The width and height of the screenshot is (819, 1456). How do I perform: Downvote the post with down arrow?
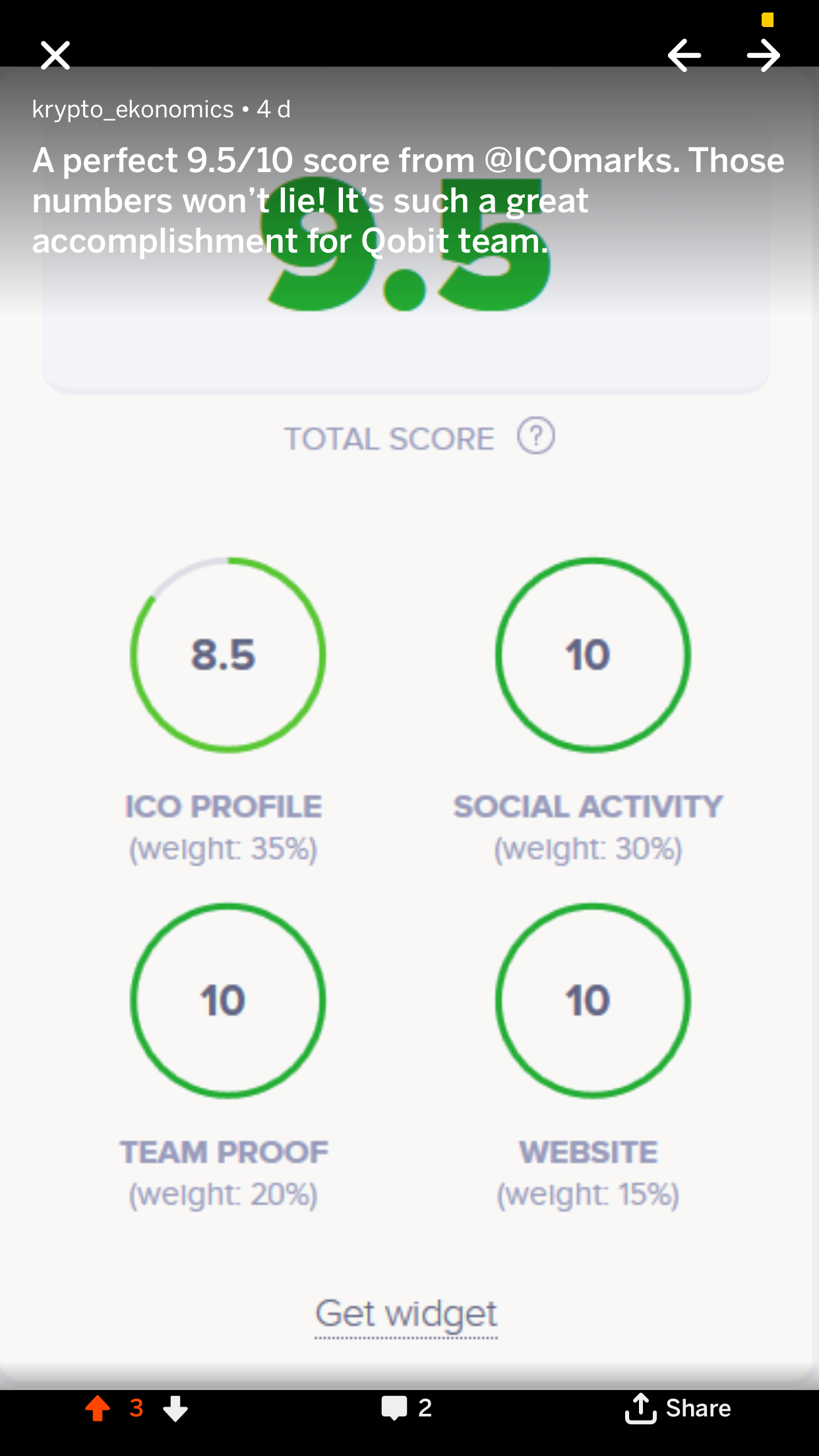click(175, 1408)
